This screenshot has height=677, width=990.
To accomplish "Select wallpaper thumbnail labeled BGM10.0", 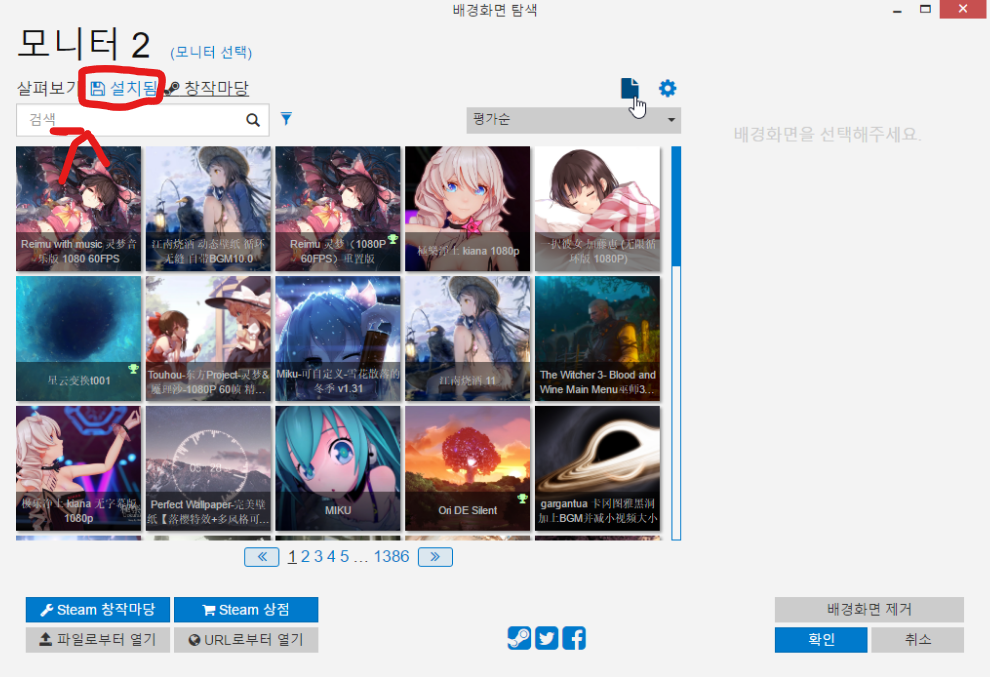I will click(x=208, y=208).
